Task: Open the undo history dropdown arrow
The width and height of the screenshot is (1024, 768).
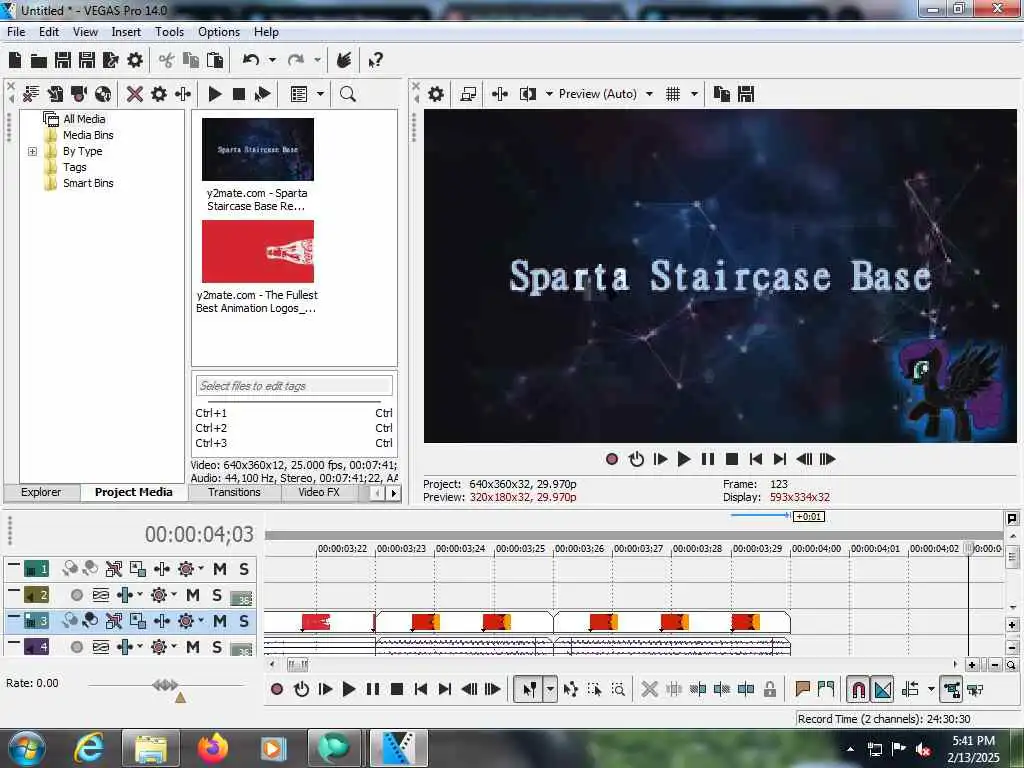Action: point(272,60)
